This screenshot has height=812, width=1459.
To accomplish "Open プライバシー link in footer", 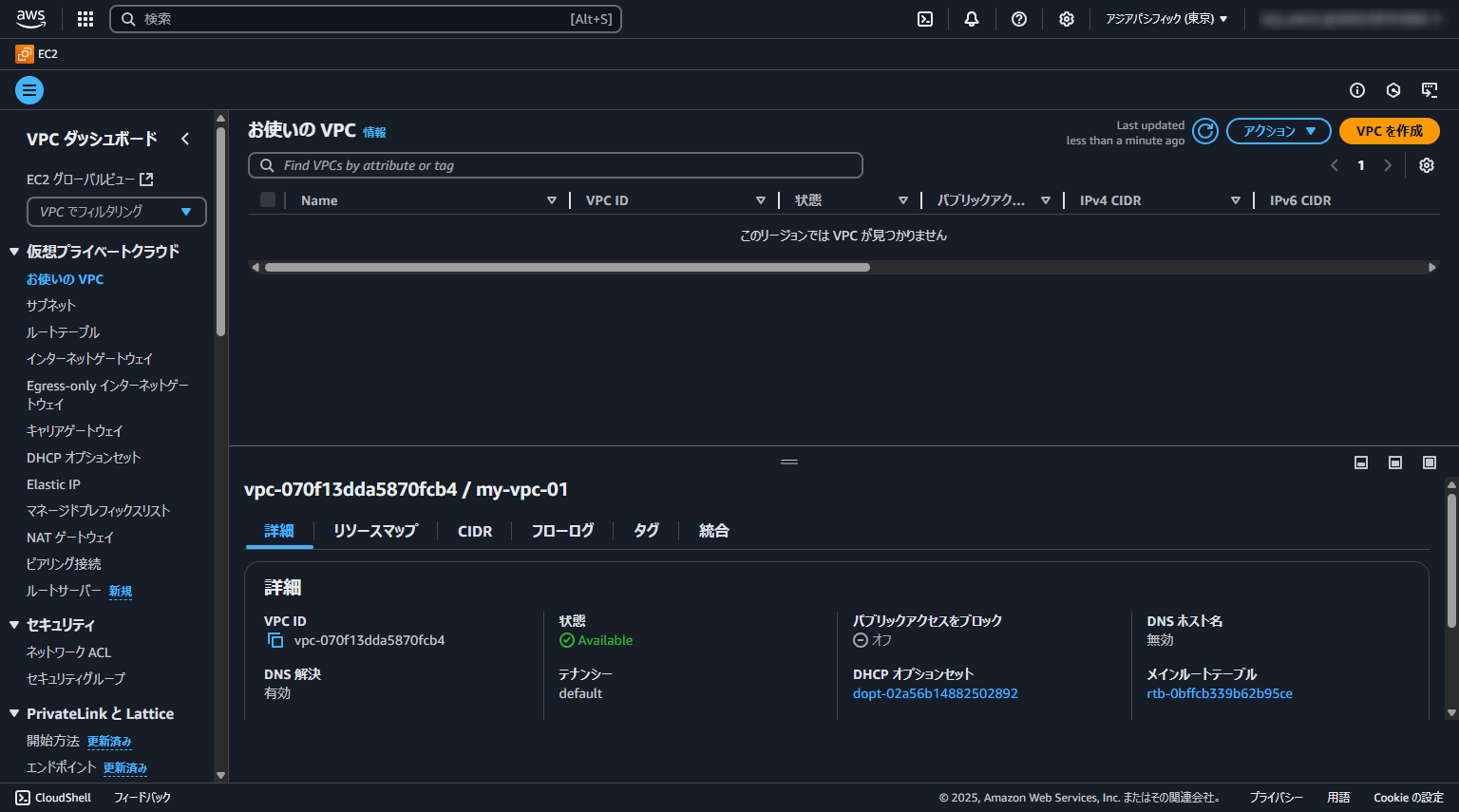I will coord(1277,798).
